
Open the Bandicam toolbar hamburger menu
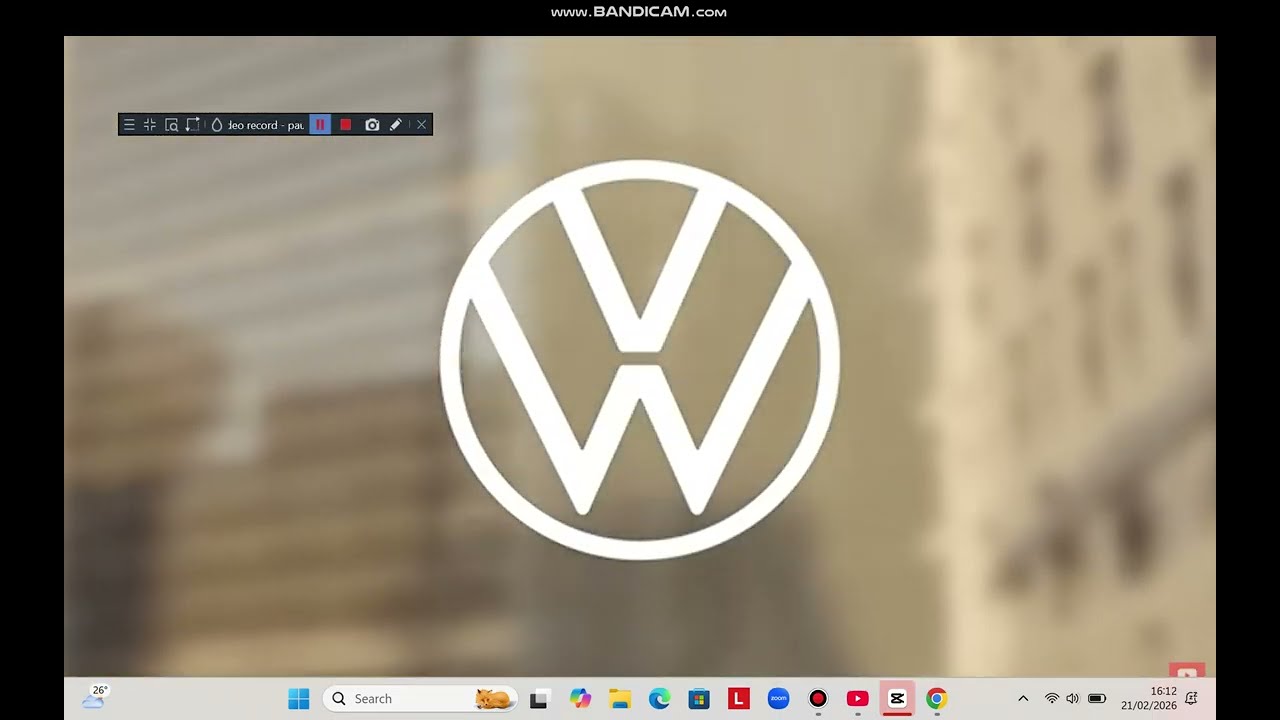[129, 125]
